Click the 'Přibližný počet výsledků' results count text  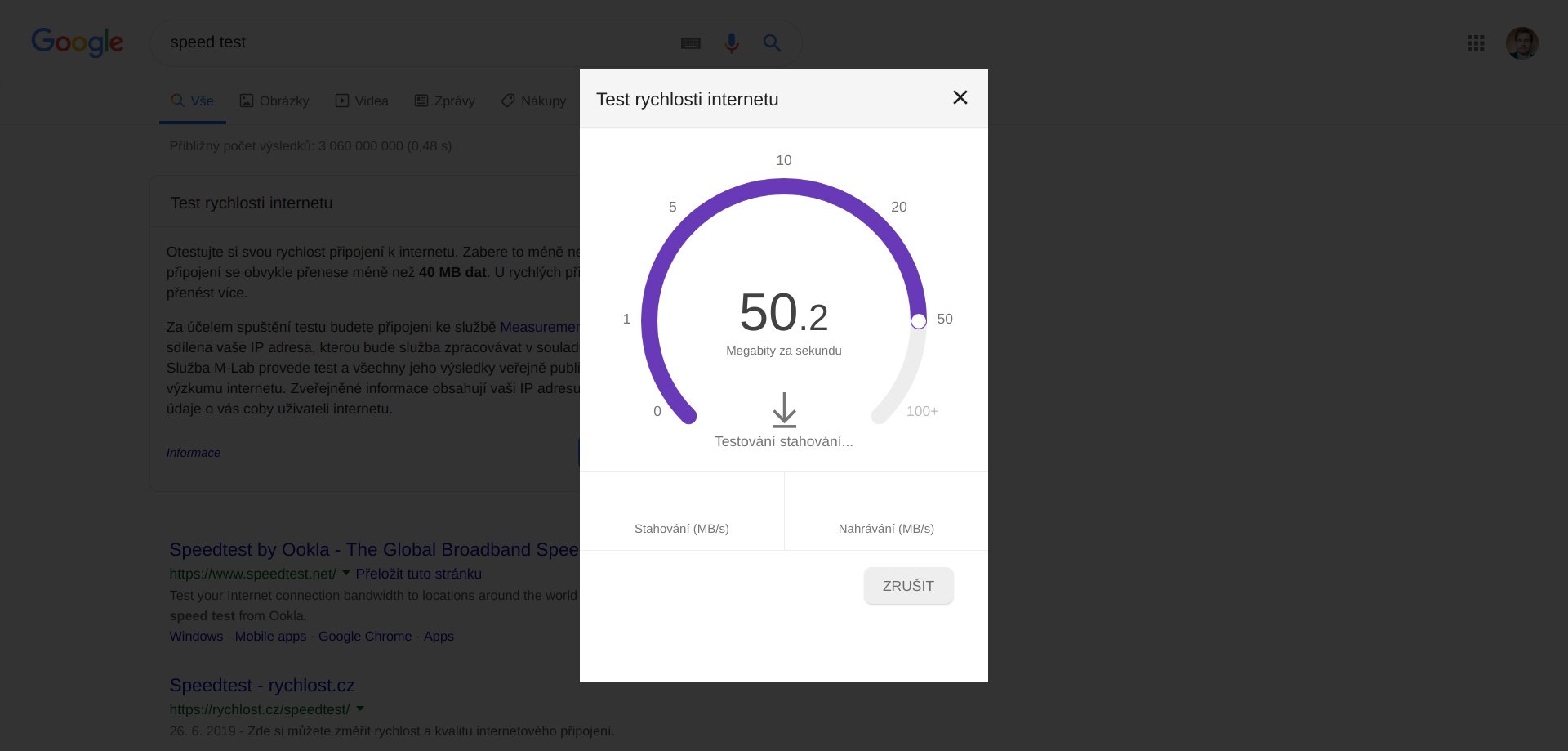tap(310, 146)
